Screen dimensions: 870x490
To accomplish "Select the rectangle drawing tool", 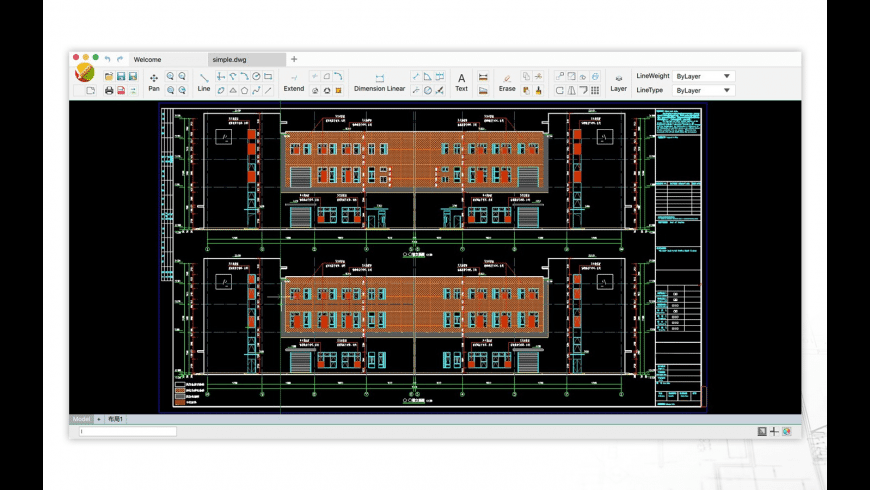I will pyautogui.click(x=269, y=76).
